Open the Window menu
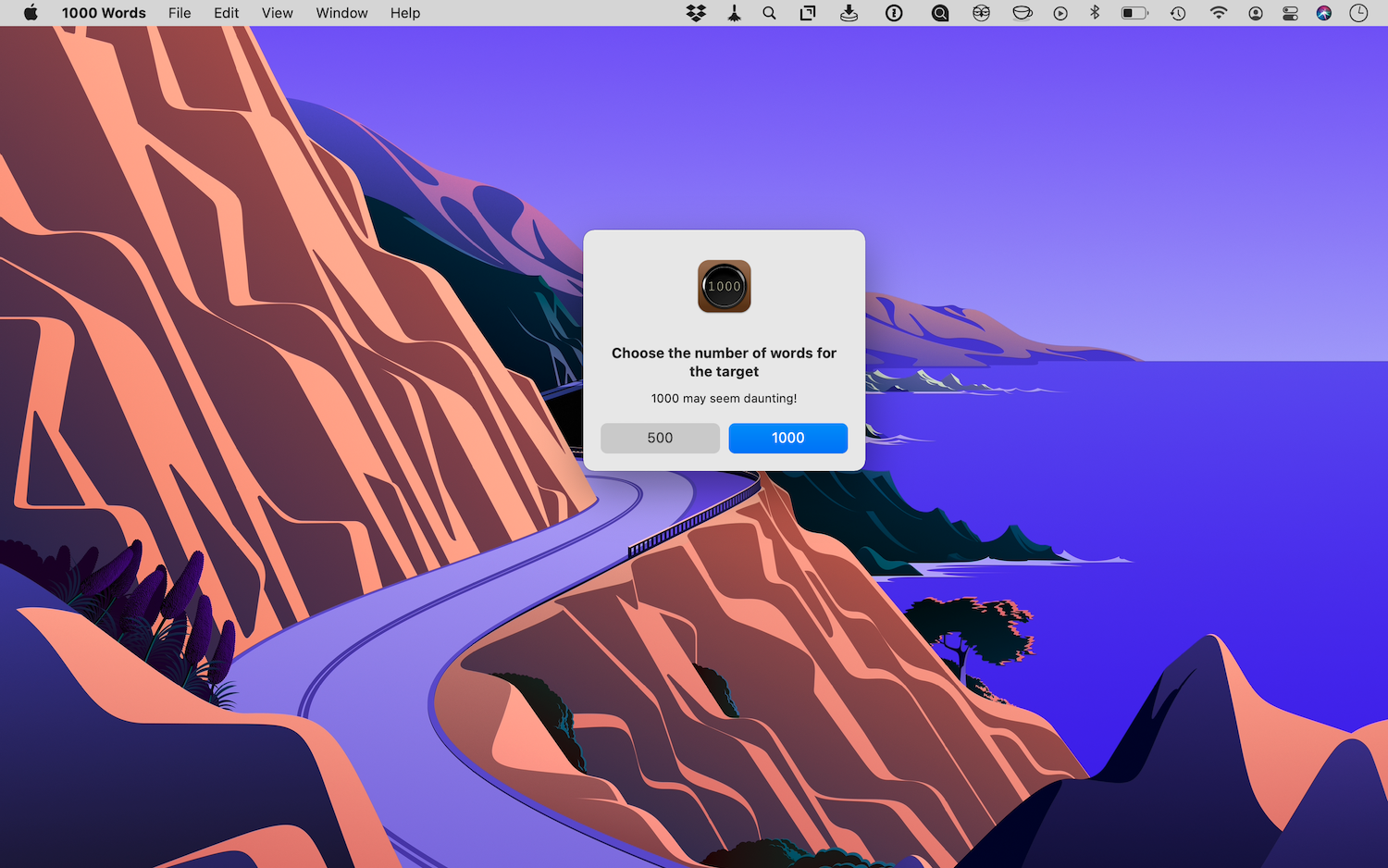This screenshot has width=1388, height=868. pyautogui.click(x=341, y=13)
